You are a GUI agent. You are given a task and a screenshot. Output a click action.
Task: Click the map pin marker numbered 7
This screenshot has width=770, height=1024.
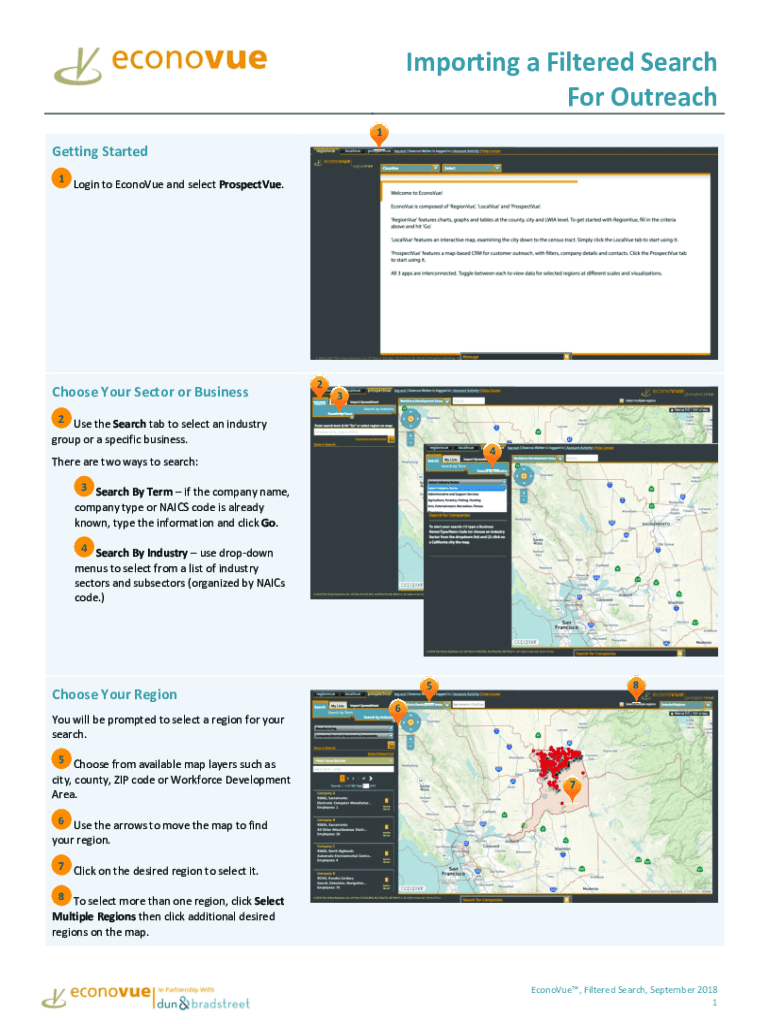571,787
